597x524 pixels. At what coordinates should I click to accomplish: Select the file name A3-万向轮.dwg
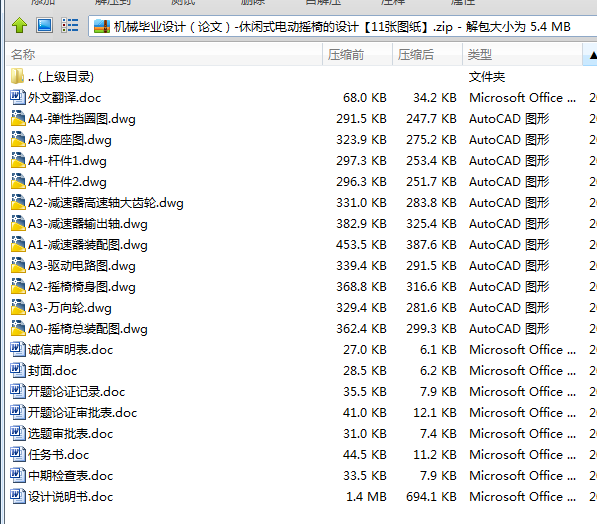click(70, 307)
